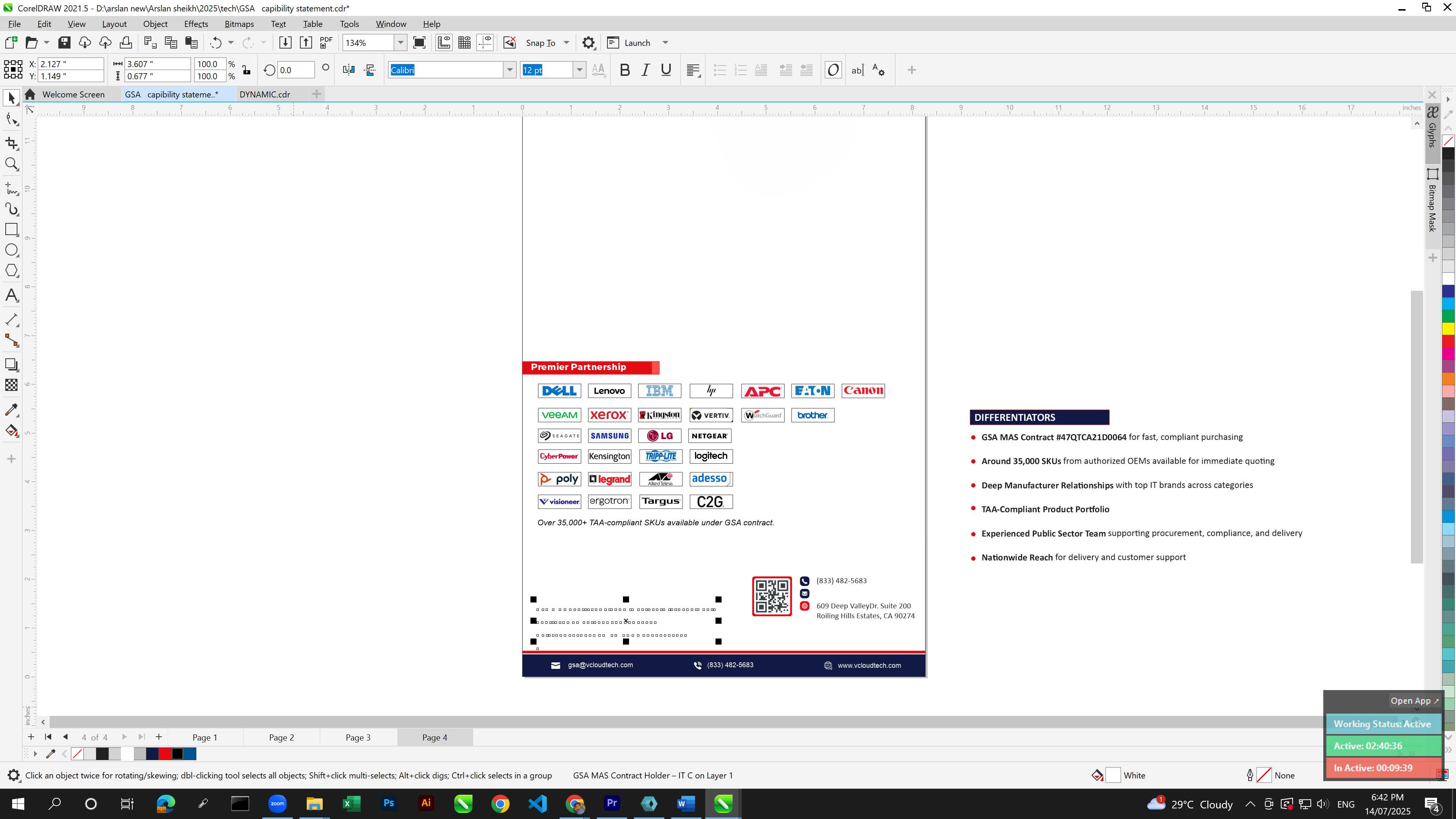Open the File menu
The height and width of the screenshot is (819, 1456).
tap(15, 24)
